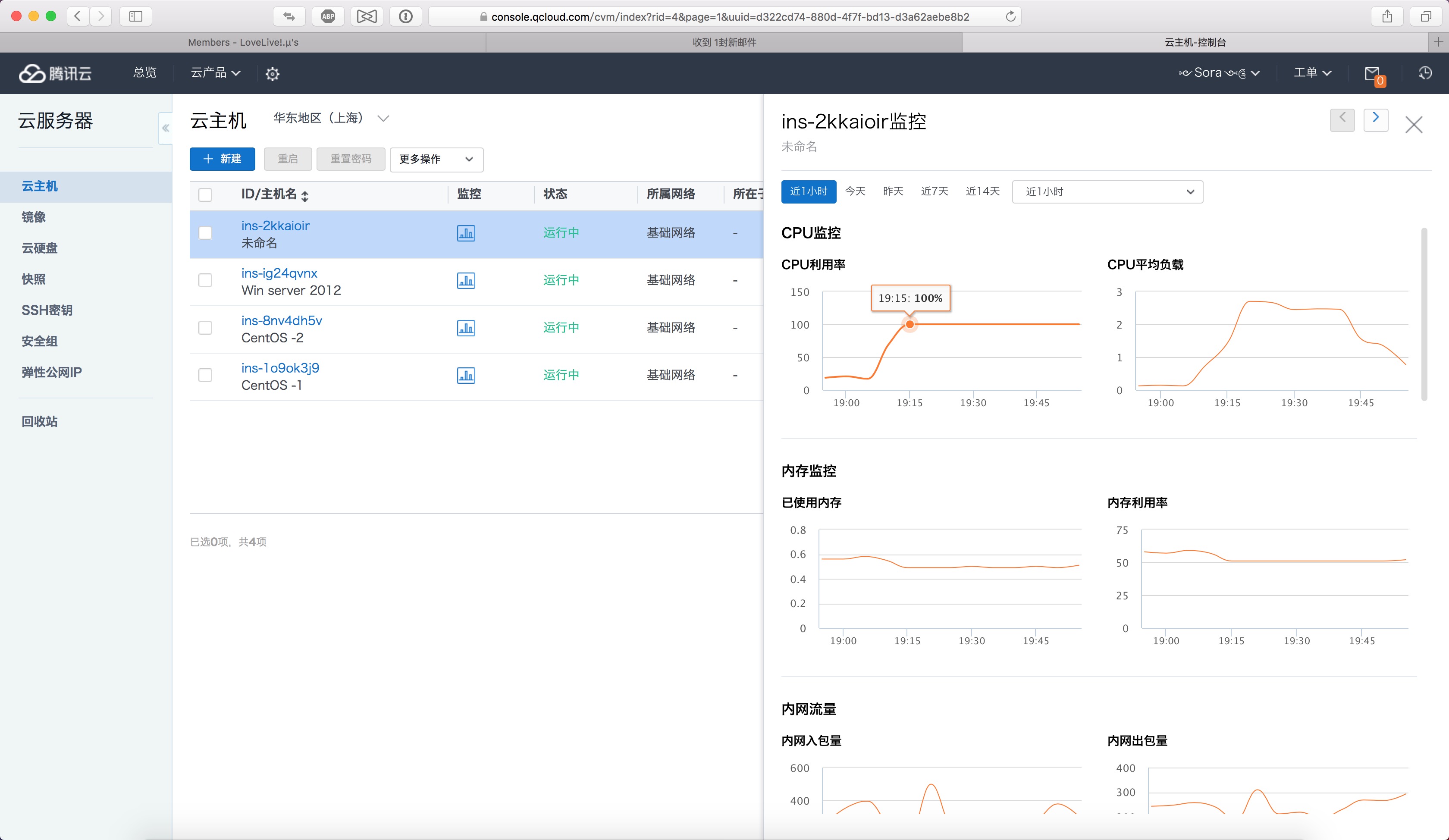1449x840 pixels.
Task: Tick the Win server 2012 row checkbox
Action: [x=205, y=281]
